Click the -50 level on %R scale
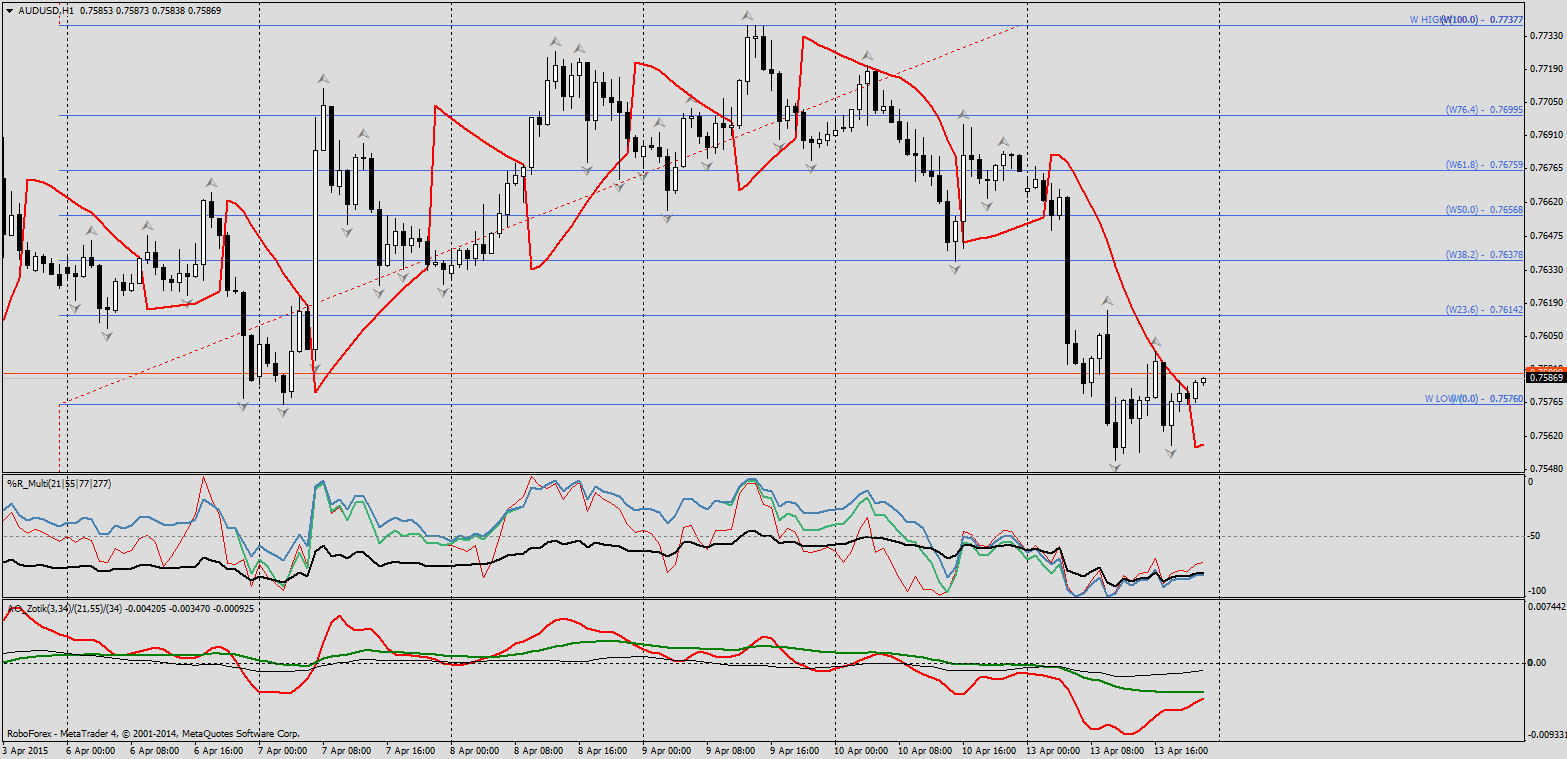Image resolution: width=1567 pixels, height=759 pixels. point(1535,536)
